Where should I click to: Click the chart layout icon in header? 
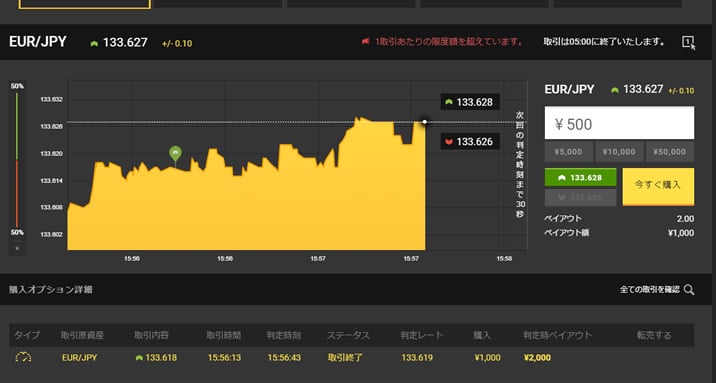tap(688, 42)
